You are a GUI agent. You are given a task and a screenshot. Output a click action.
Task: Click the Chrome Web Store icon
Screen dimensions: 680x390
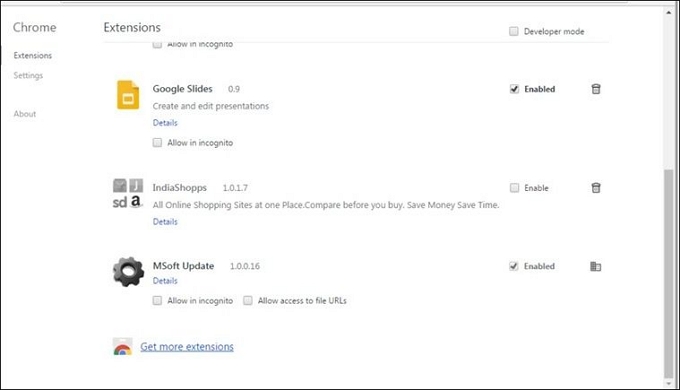(123, 347)
